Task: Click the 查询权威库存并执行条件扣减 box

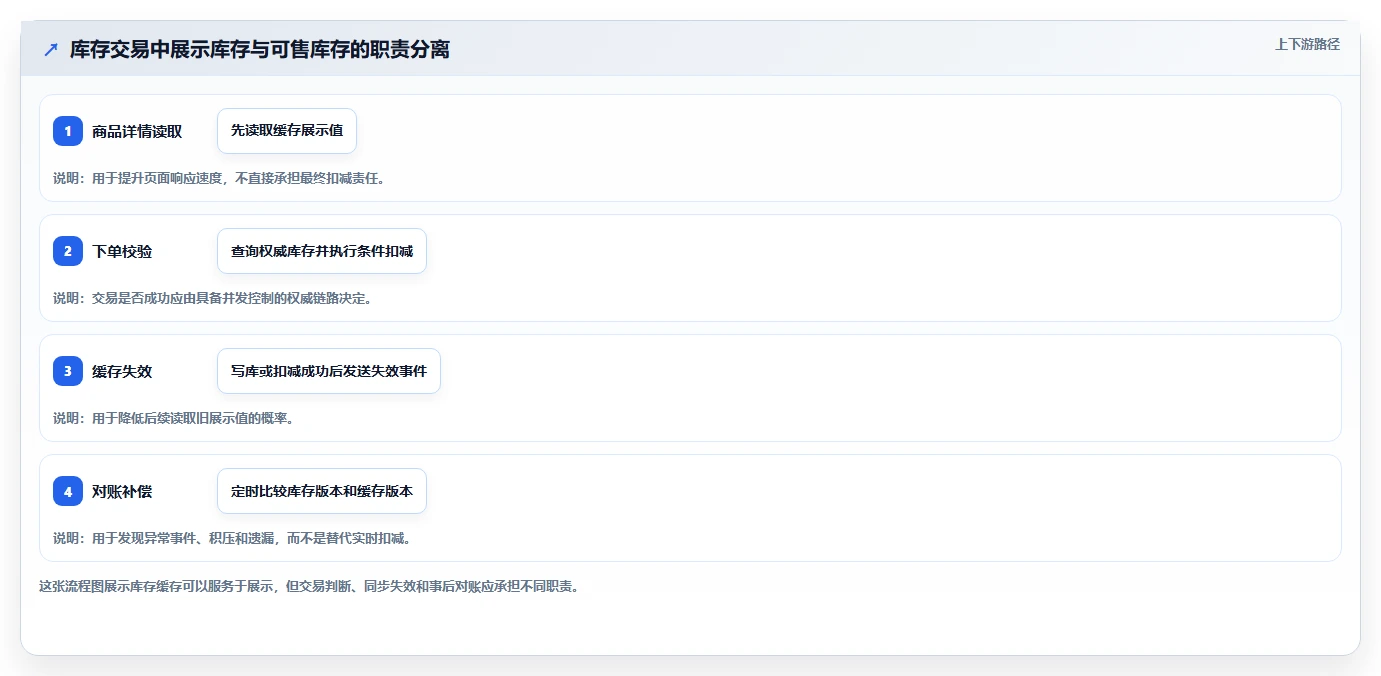Action: pos(322,251)
